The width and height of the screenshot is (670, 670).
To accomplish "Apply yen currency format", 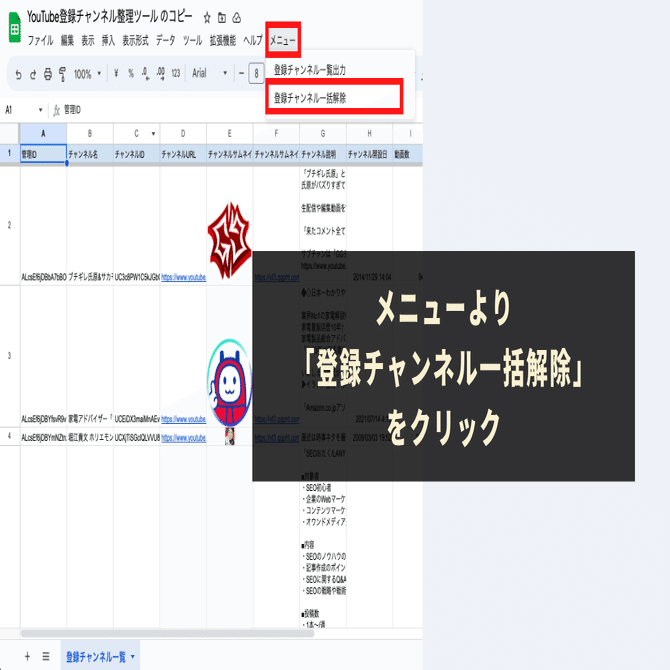I will [116, 73].
